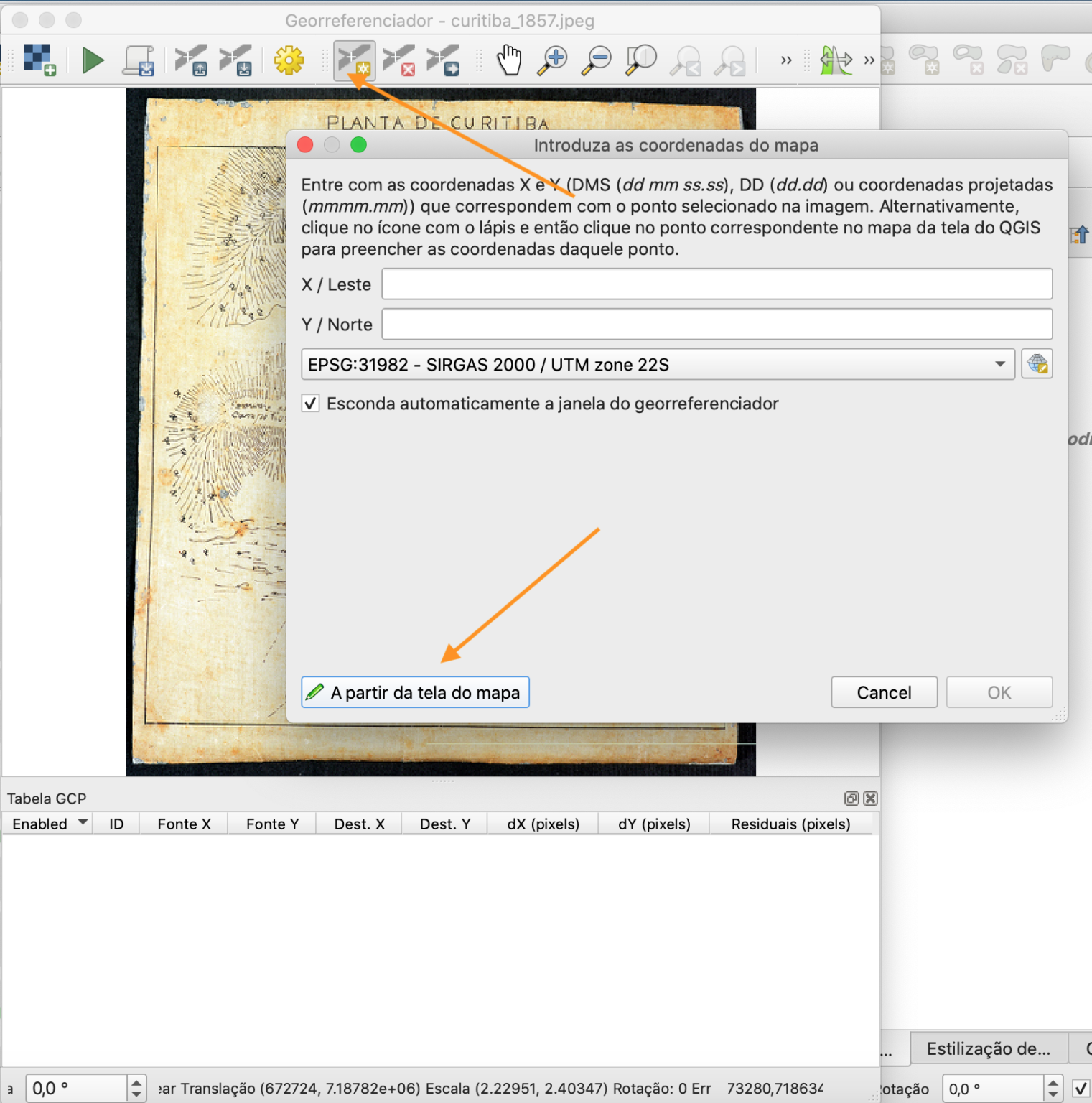Click the georeferencer rotation field 0,0 °
Image resolution: width=1092 pixels, height=1103 pixels.
pyautogui.click(x=77, y=1089)
